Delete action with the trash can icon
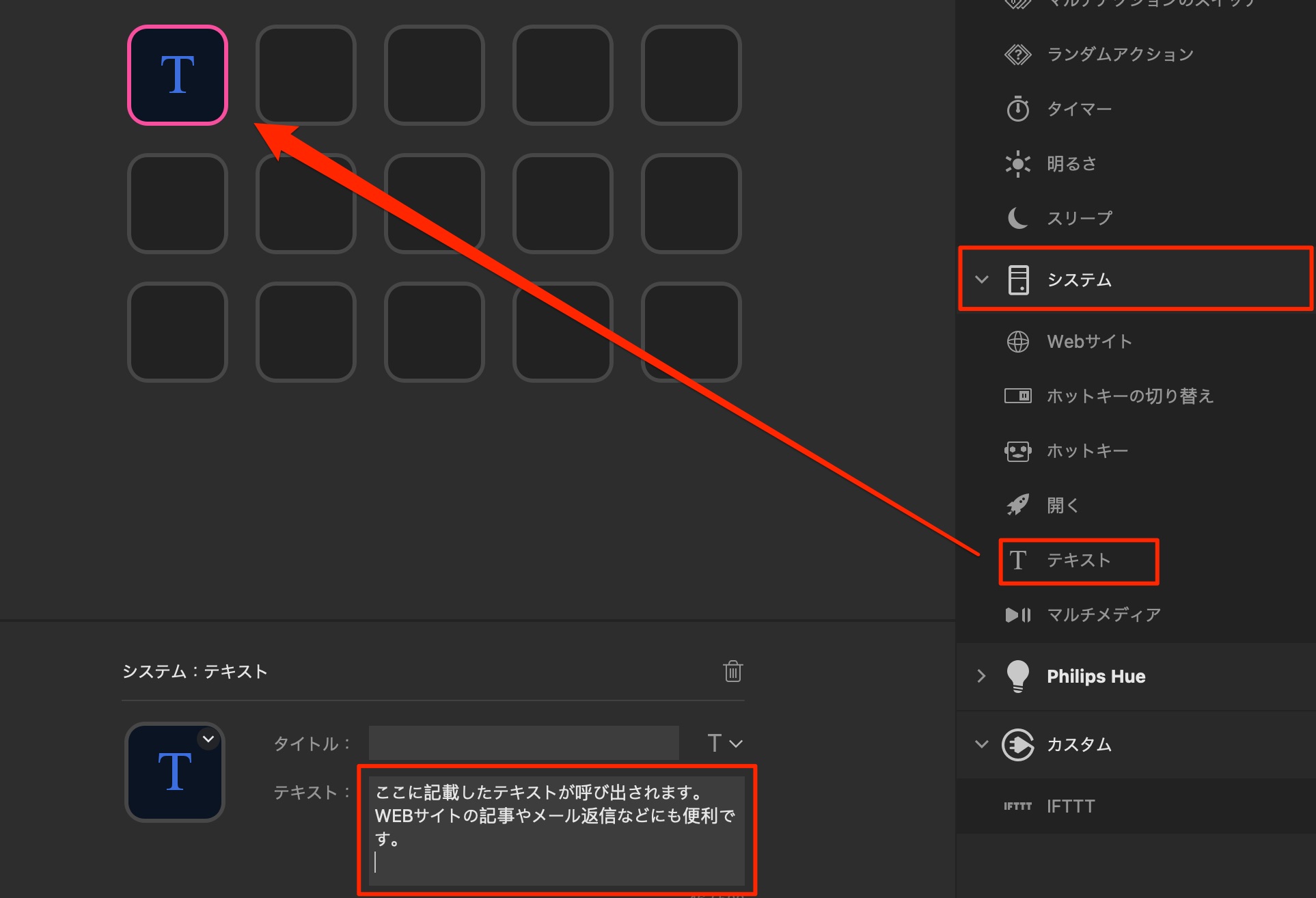Screen dimensions: 1316x898 click(732, 671)
